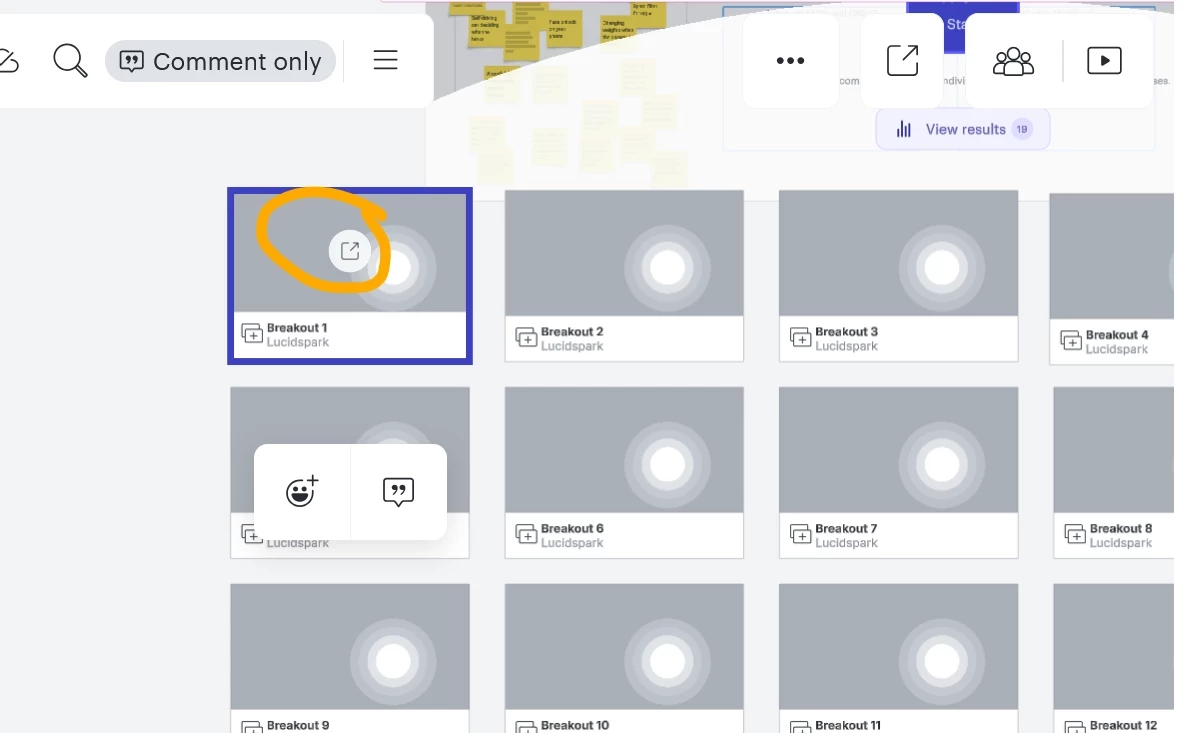The image size is (1192, 733).
Task: Click the Breakout 7 title text
Action: coord(846,528)
